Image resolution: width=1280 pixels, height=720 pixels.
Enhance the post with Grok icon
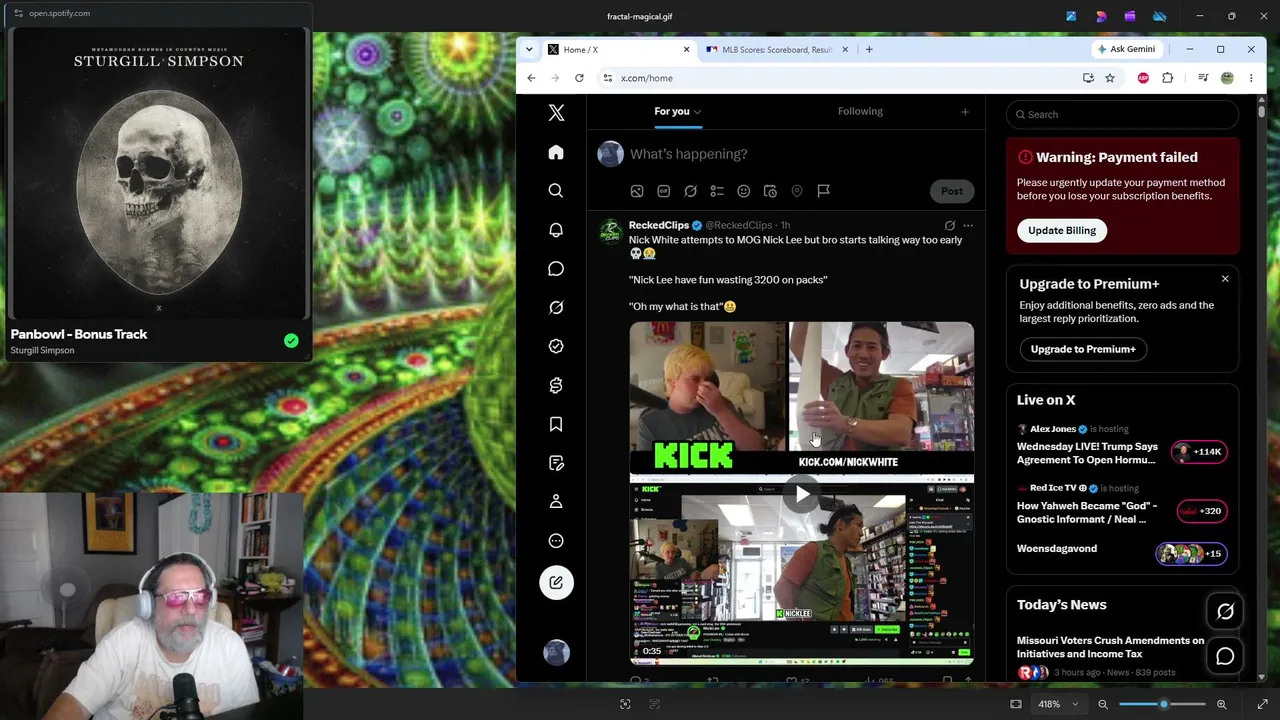coord(690,191)
